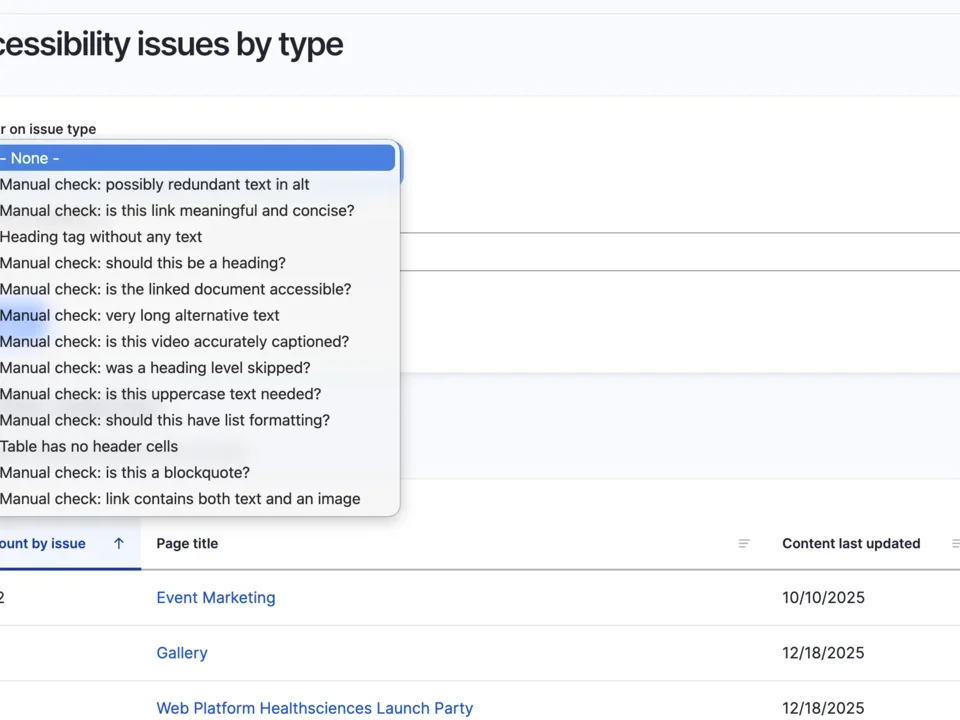Viewport: 960px width, 720px height.
Task: Open the Event Marketing page link
Action: point(216,597)
